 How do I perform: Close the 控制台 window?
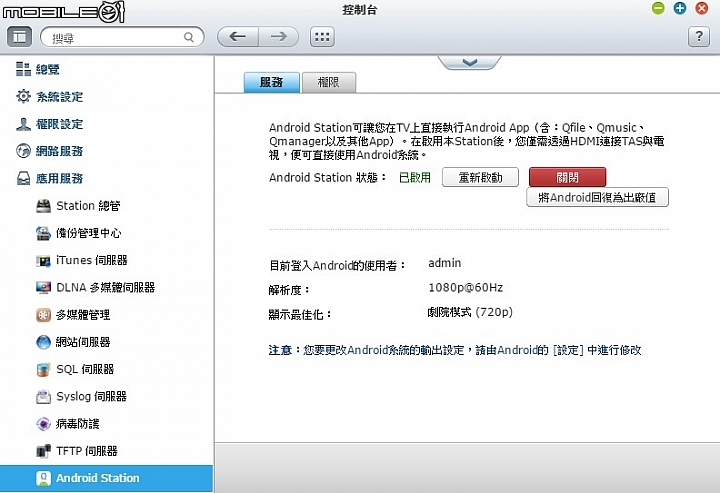(x=701, y=8)
